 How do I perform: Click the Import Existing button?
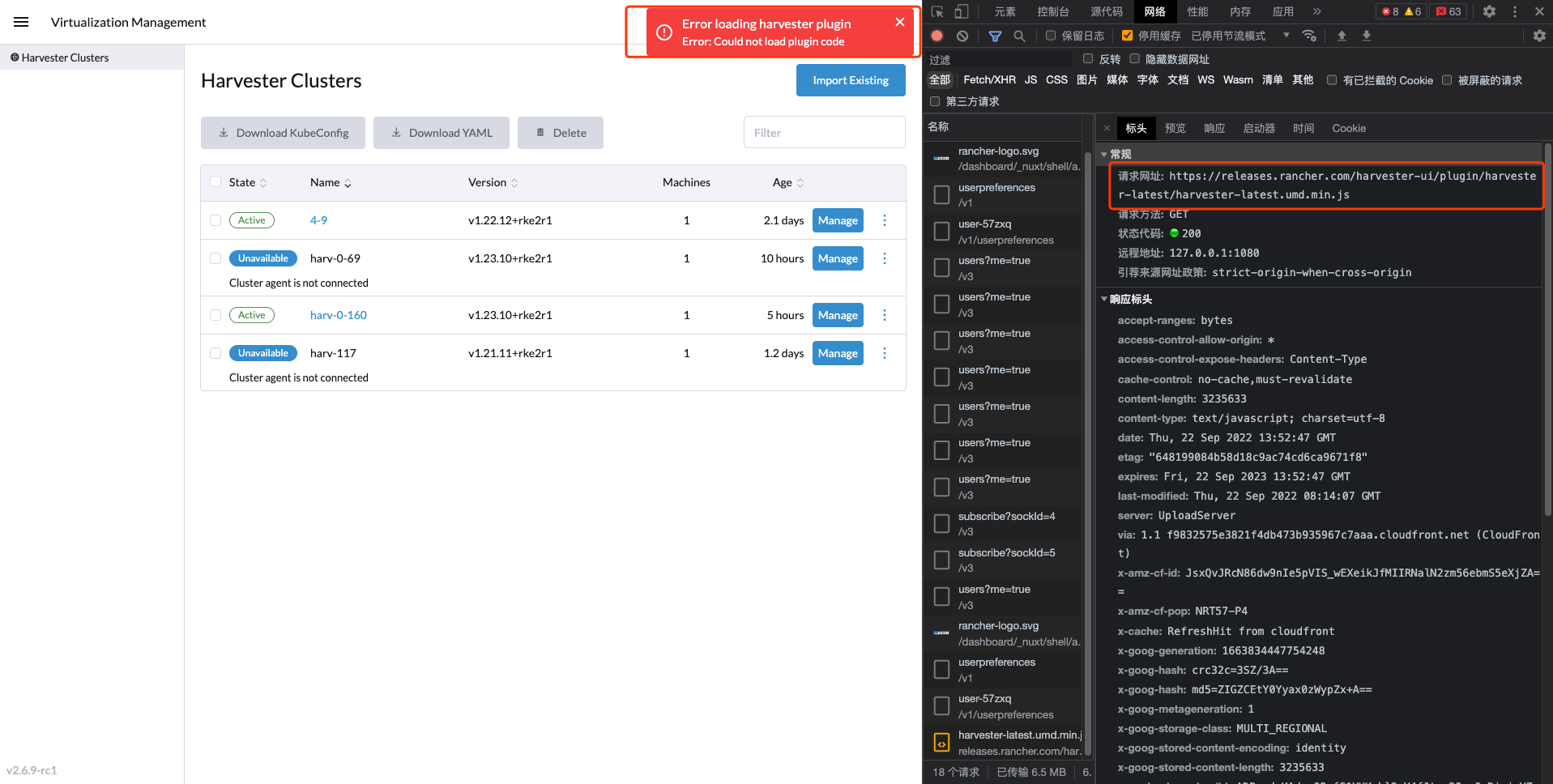pos(850,80)
